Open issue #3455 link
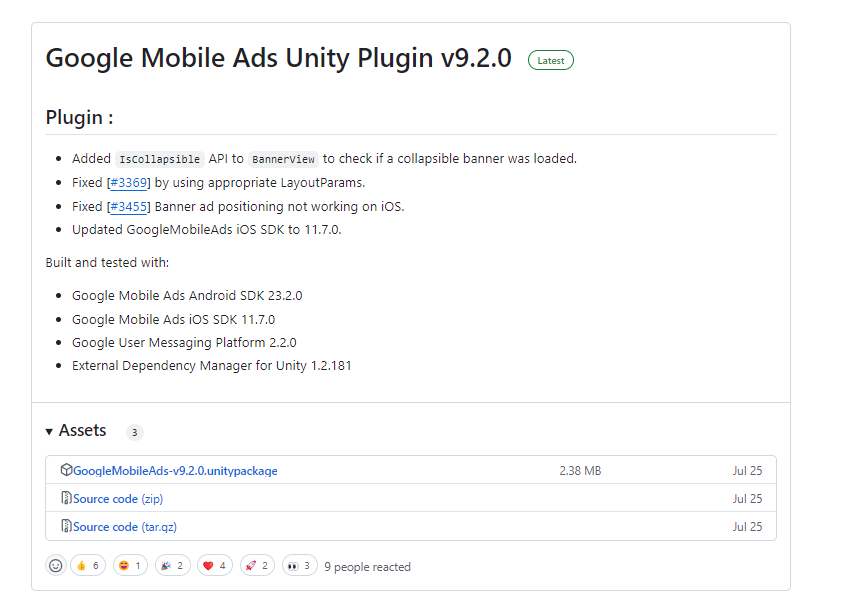Viewport: 847px width, 597px height. click(129, 206)
